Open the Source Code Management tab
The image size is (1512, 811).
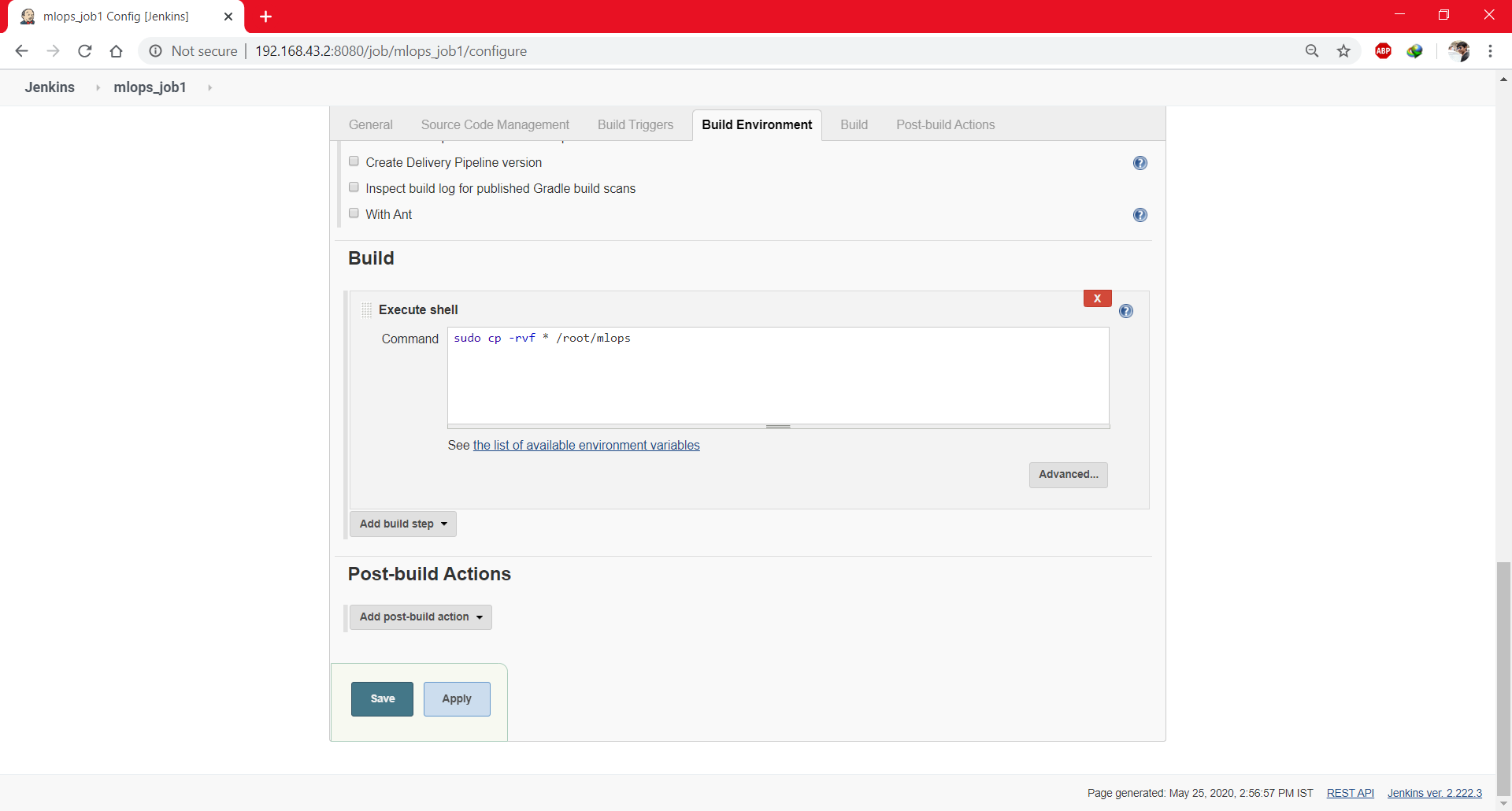click(x=495, y=124)
